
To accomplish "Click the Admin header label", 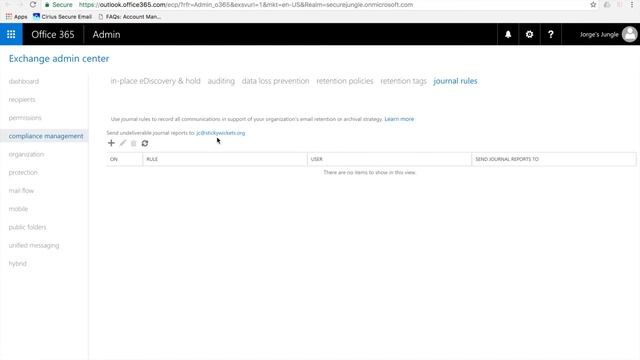I will point(106,35).
